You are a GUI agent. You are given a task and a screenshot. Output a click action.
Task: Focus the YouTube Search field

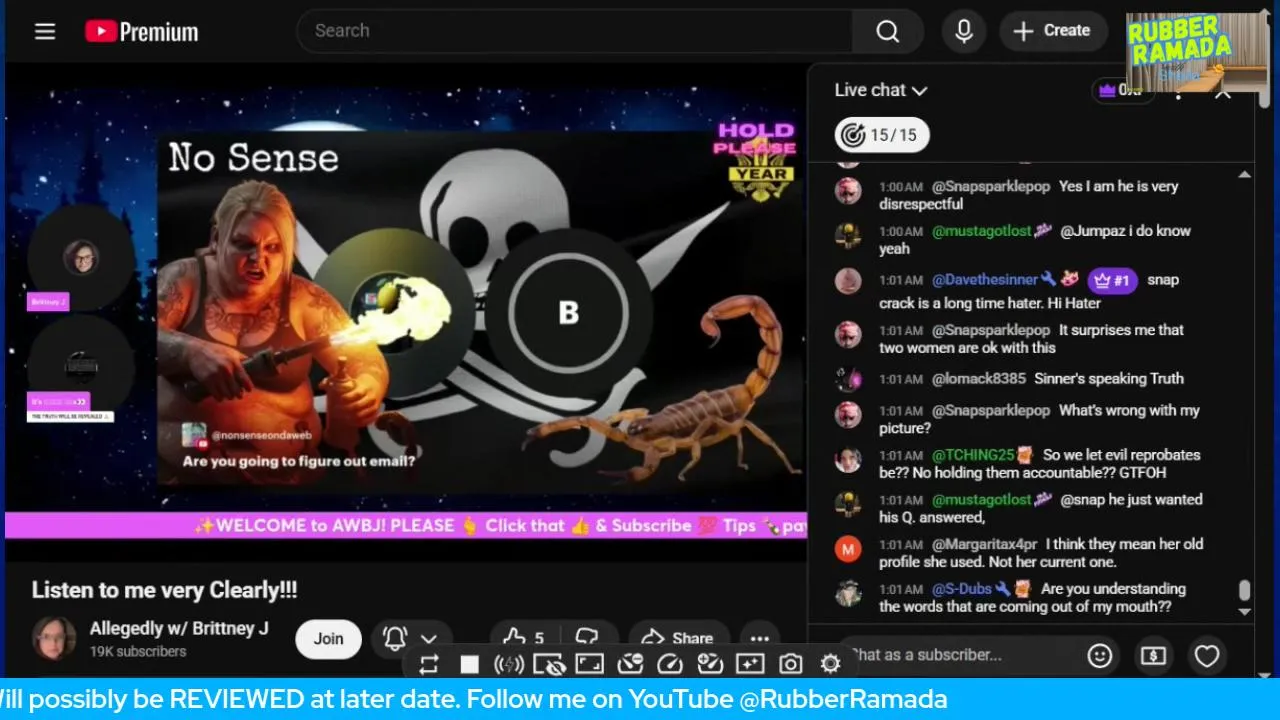[x=575, y=31]
